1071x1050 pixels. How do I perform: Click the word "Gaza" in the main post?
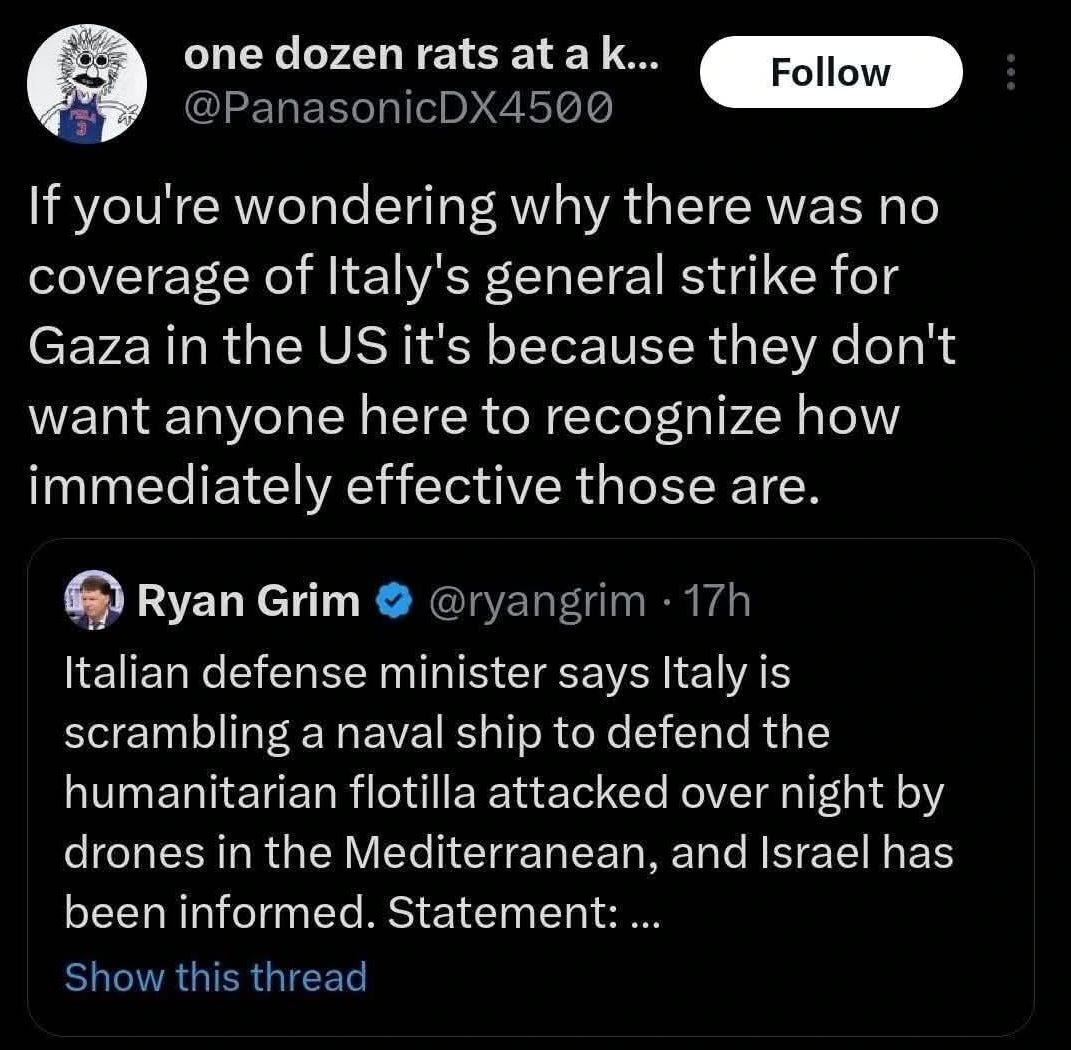tap(90, 348)
